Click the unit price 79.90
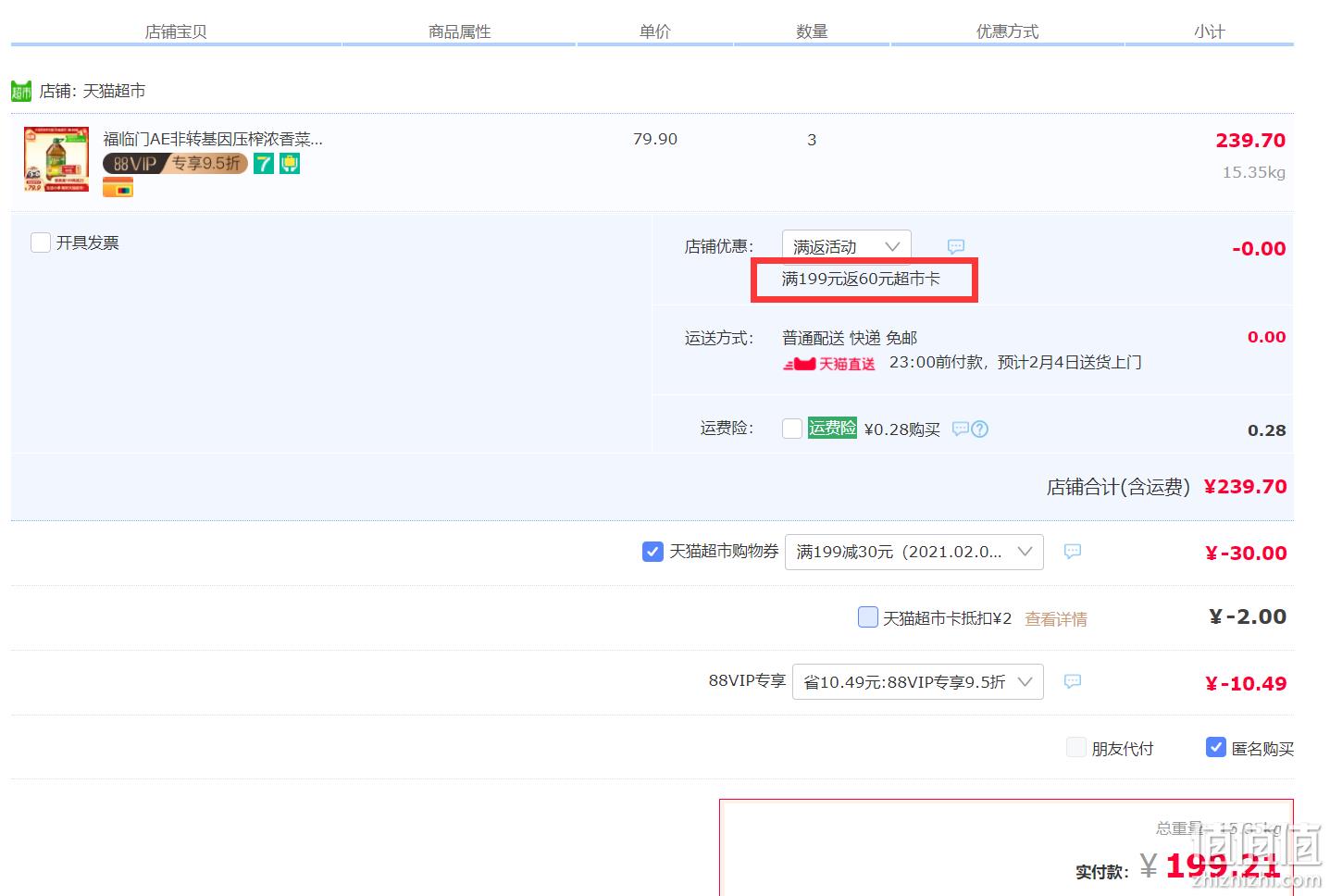Viewport: 1330px width, 896px height. [x=655, y=139]
